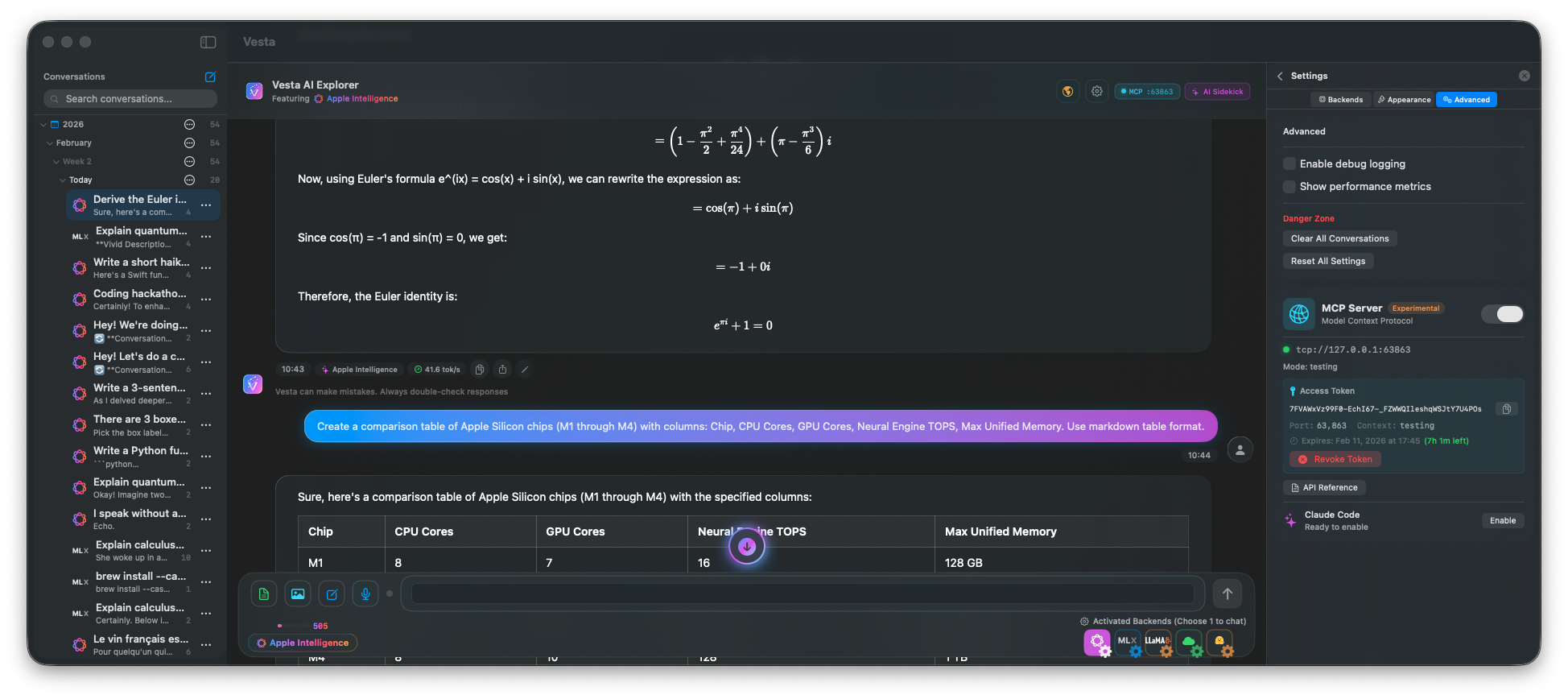Click the globe icon in chat header
Image resolution: width=1568 pixels, height=699 pixels.
pyautogui.click(x=1068, y=92)
